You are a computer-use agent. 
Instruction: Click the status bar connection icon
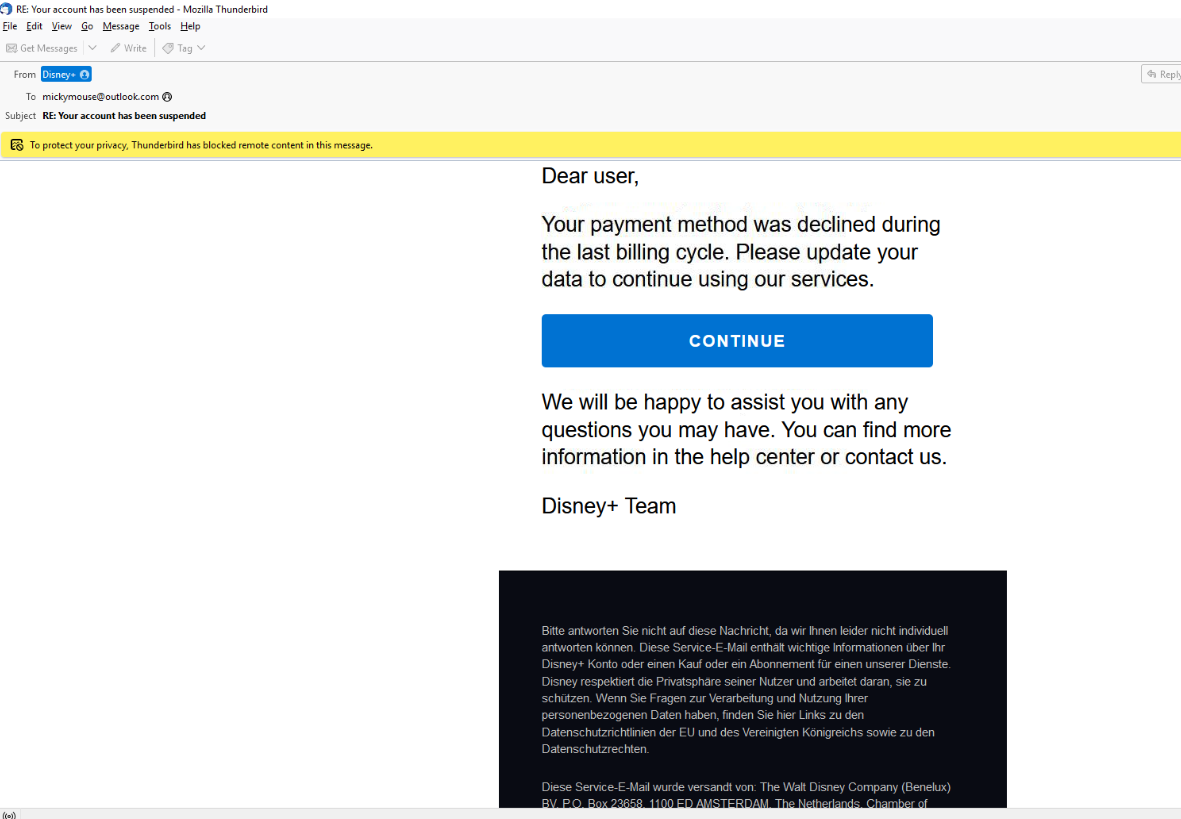[9, 814]
